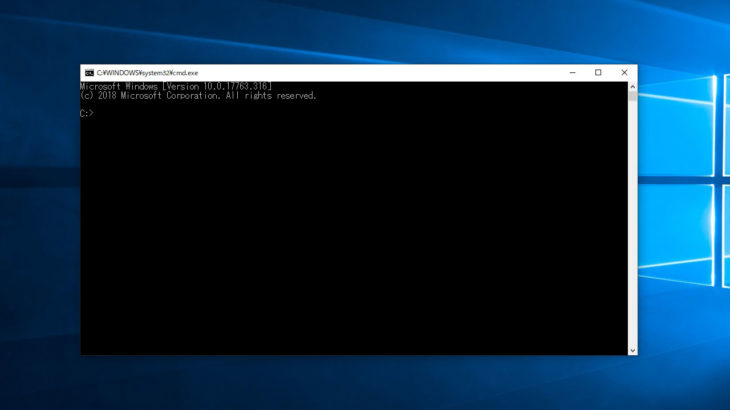Click the "C:>" command prompt line
The image size is (730, 410).
click(x=87, y=114)
